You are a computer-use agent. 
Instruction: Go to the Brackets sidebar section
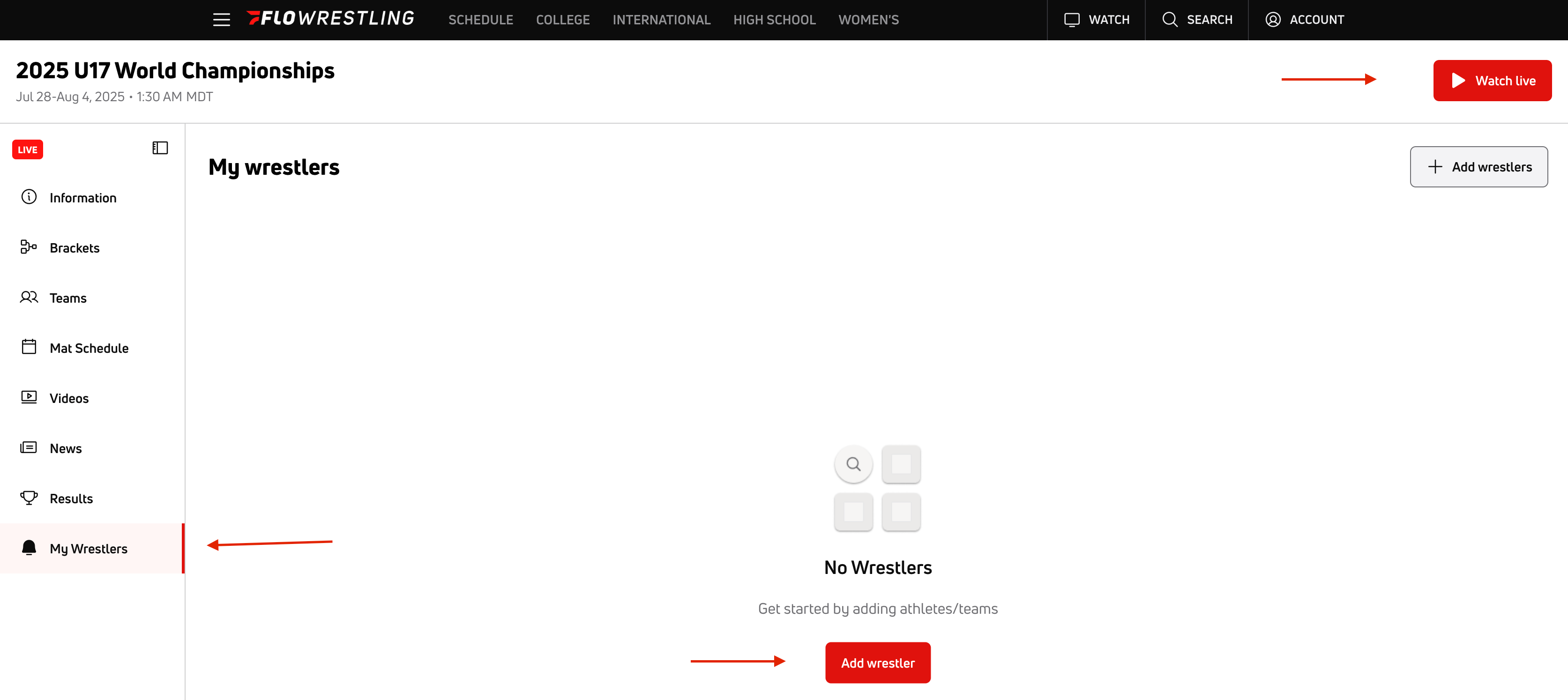coord(92,248)
